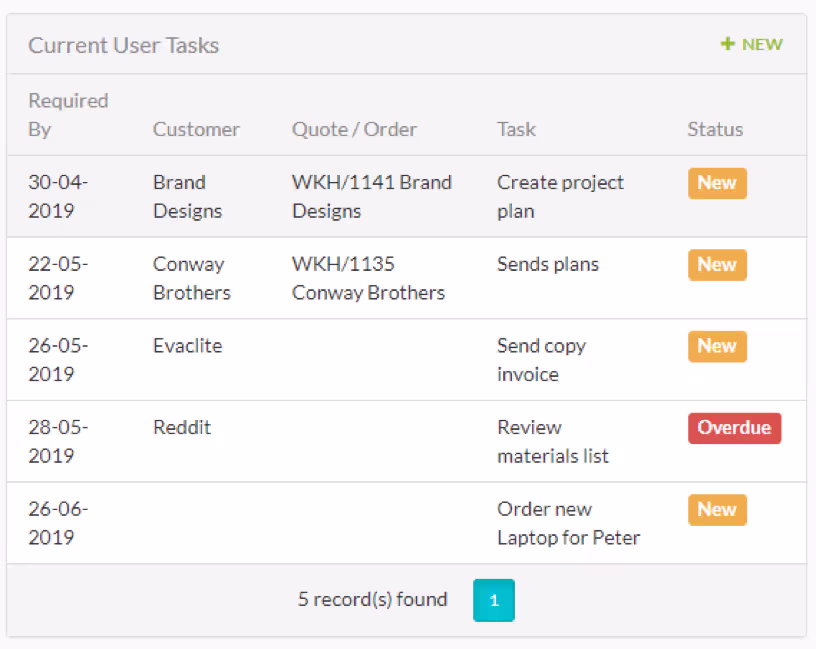Click the New badge for Create project plan
The width and height of the screenshot is (816, 649).
[x=717, y=183]
